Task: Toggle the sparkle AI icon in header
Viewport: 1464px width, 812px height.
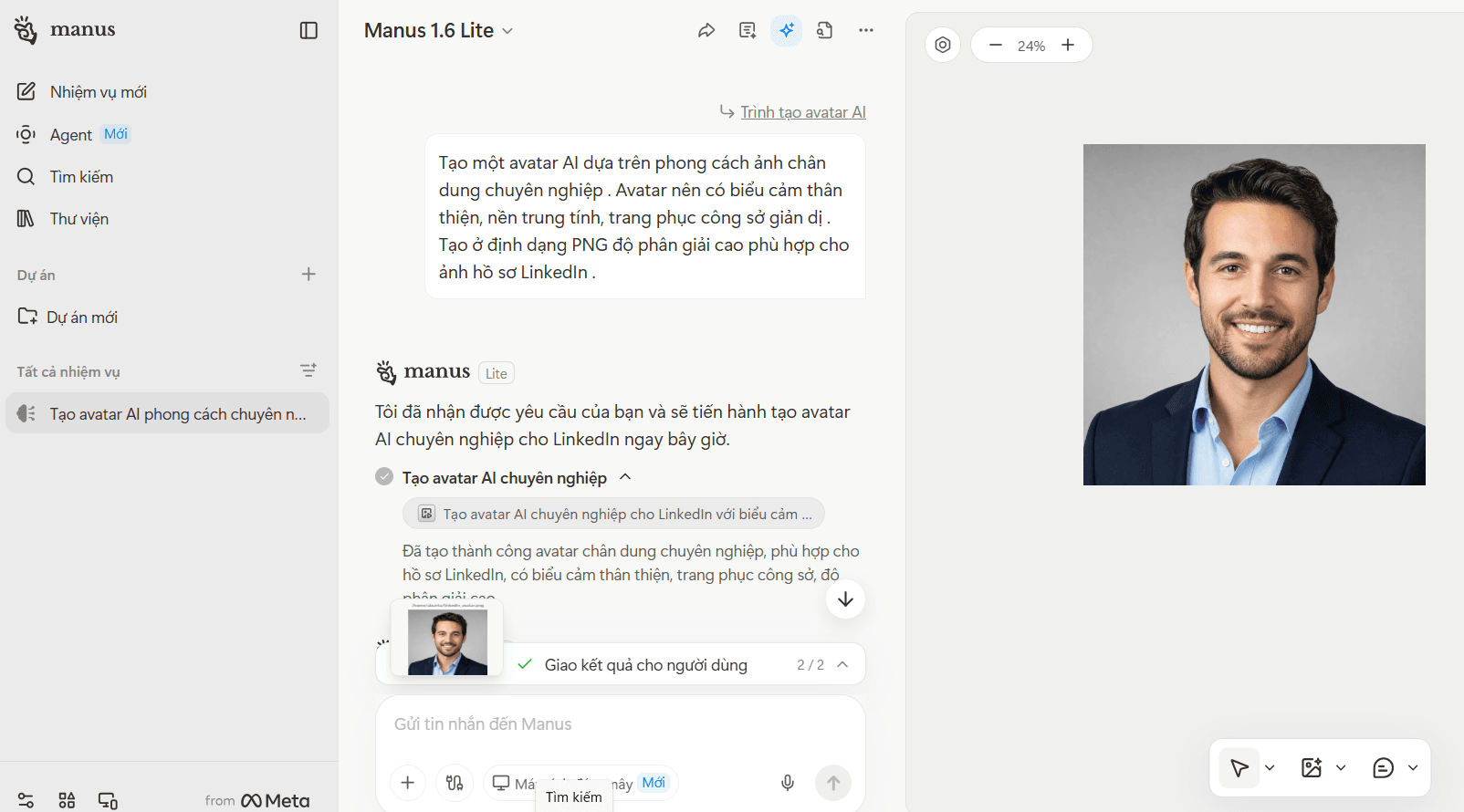Action: tap(786, 30)
